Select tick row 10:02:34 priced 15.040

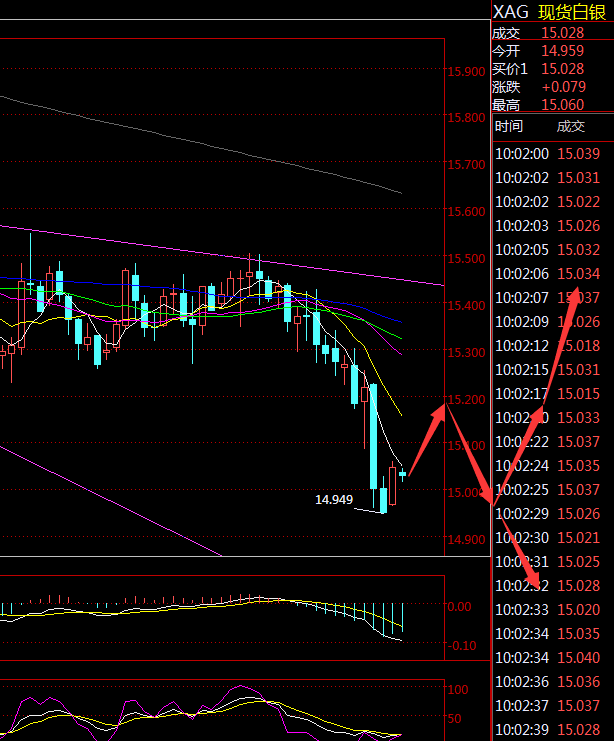point(547,658)
